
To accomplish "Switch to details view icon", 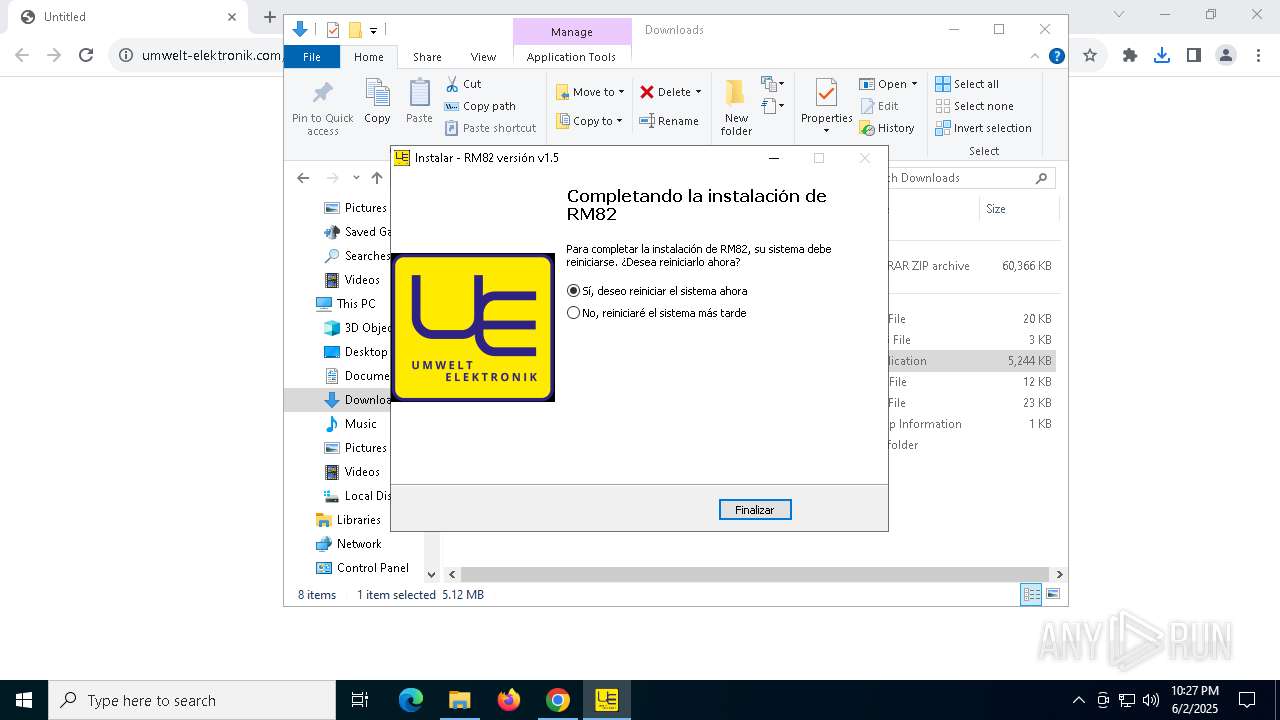I will [1031, 595].
